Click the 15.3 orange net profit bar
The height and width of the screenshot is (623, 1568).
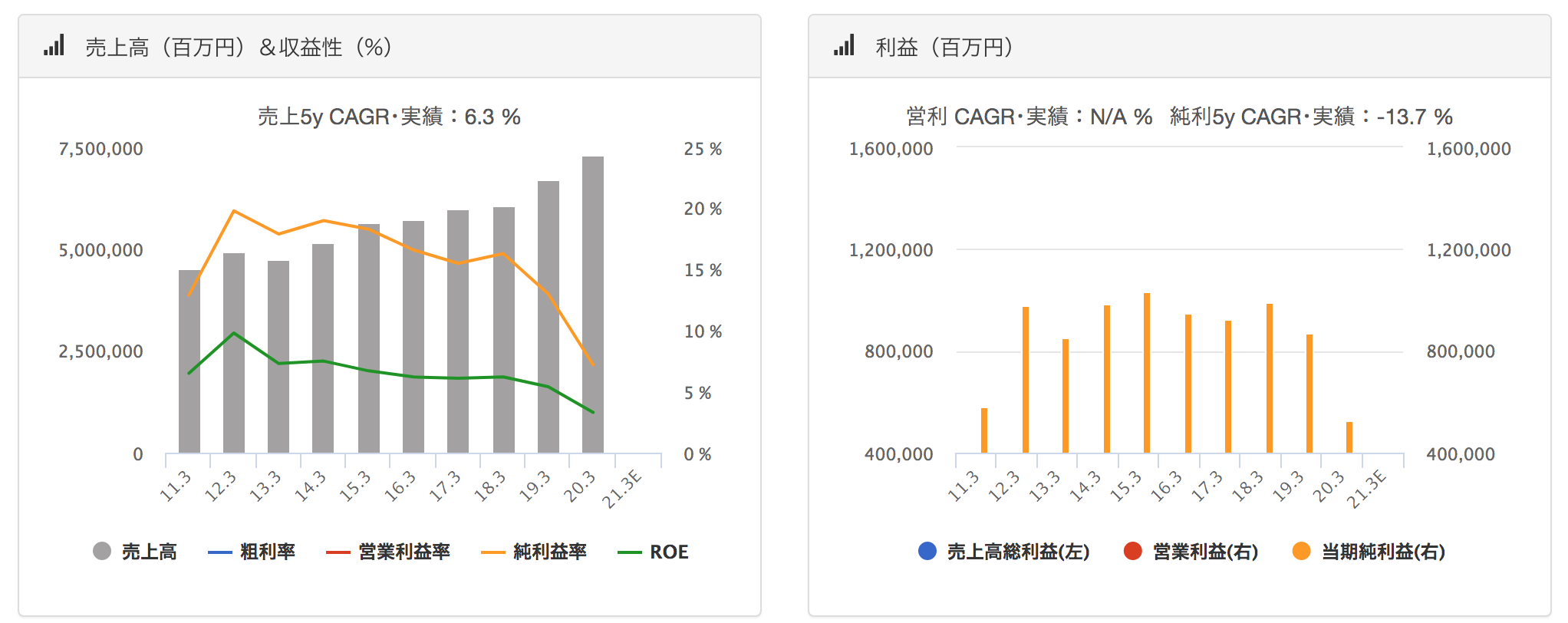coord(1147,373)
